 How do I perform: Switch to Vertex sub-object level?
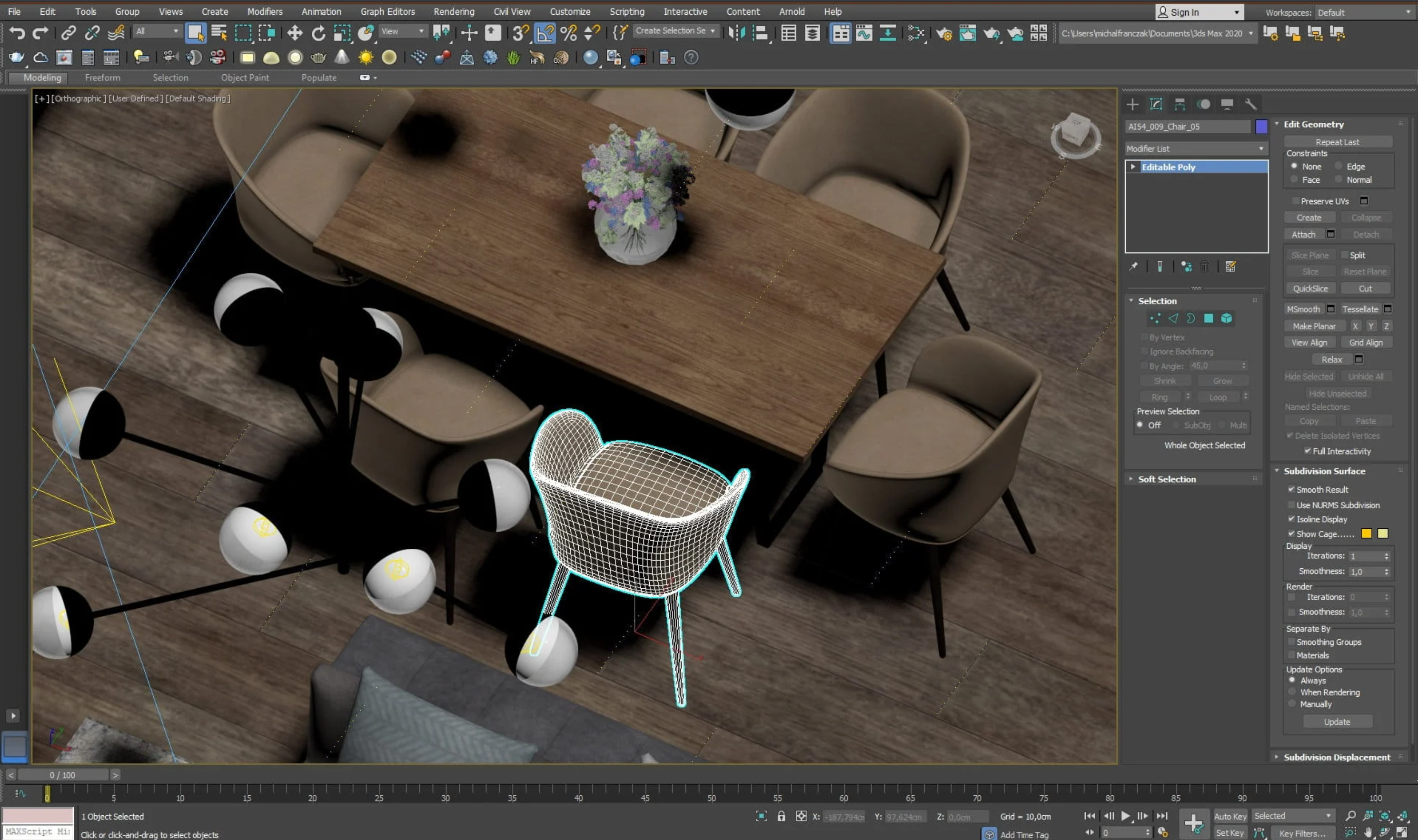pyautogui.click(x=1155, y=319)
